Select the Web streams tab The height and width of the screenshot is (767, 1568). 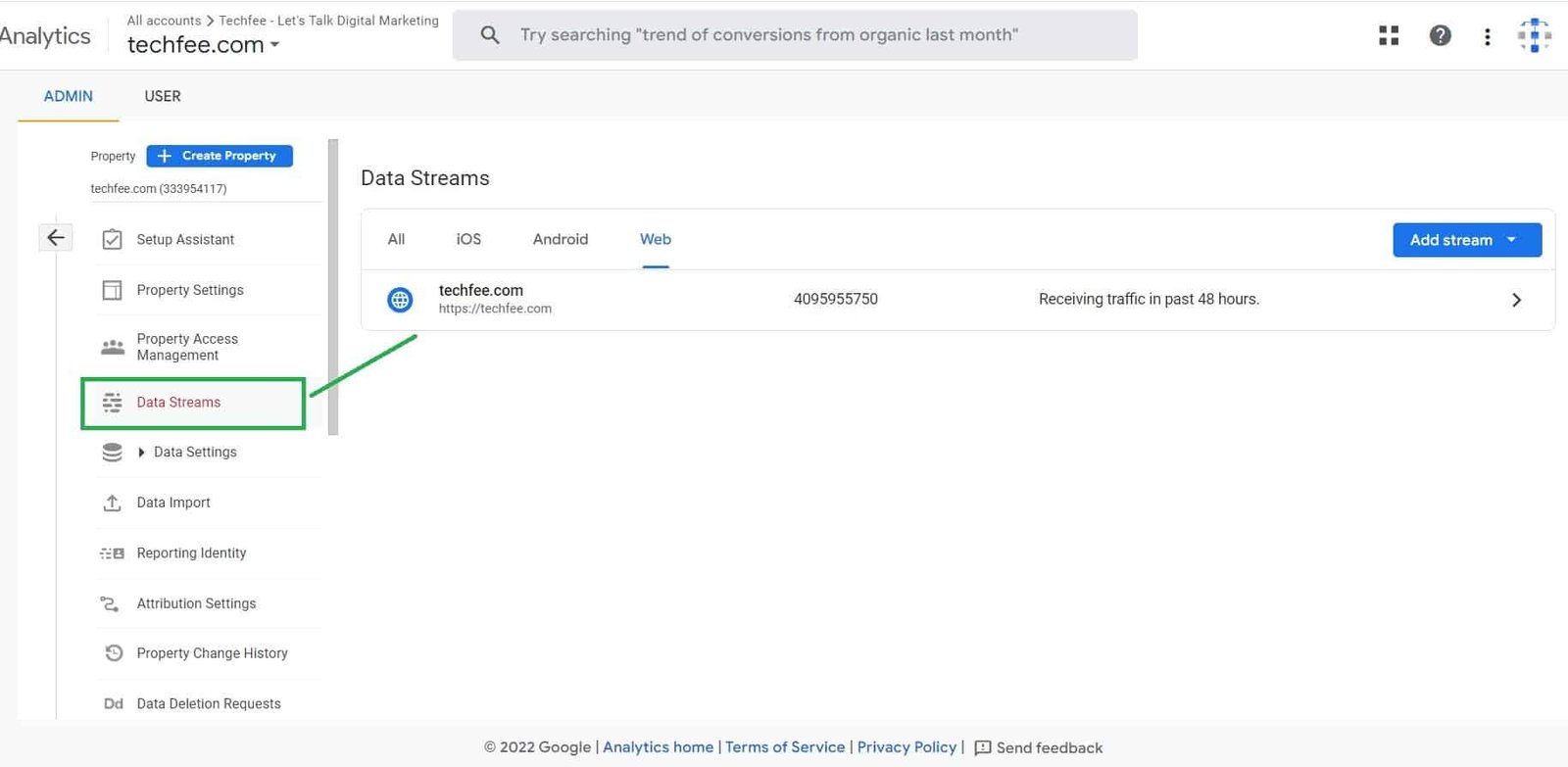[656, 239]
